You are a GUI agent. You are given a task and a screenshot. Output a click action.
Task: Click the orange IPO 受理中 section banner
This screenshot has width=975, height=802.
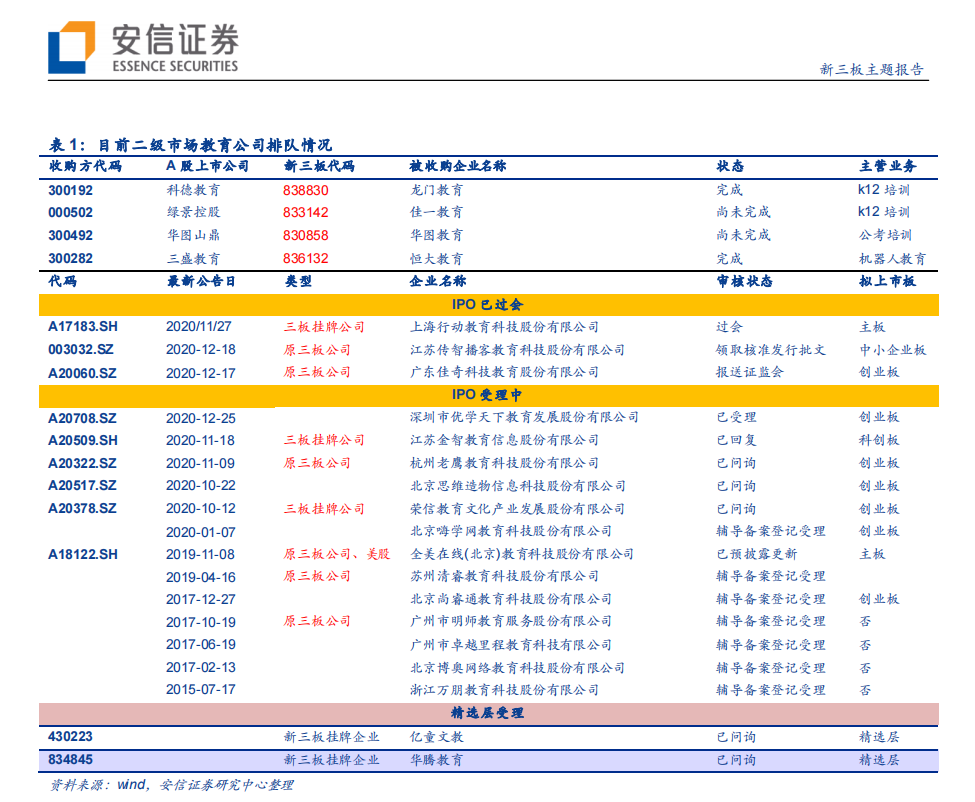pyautogui.click(x=488, y=395)
